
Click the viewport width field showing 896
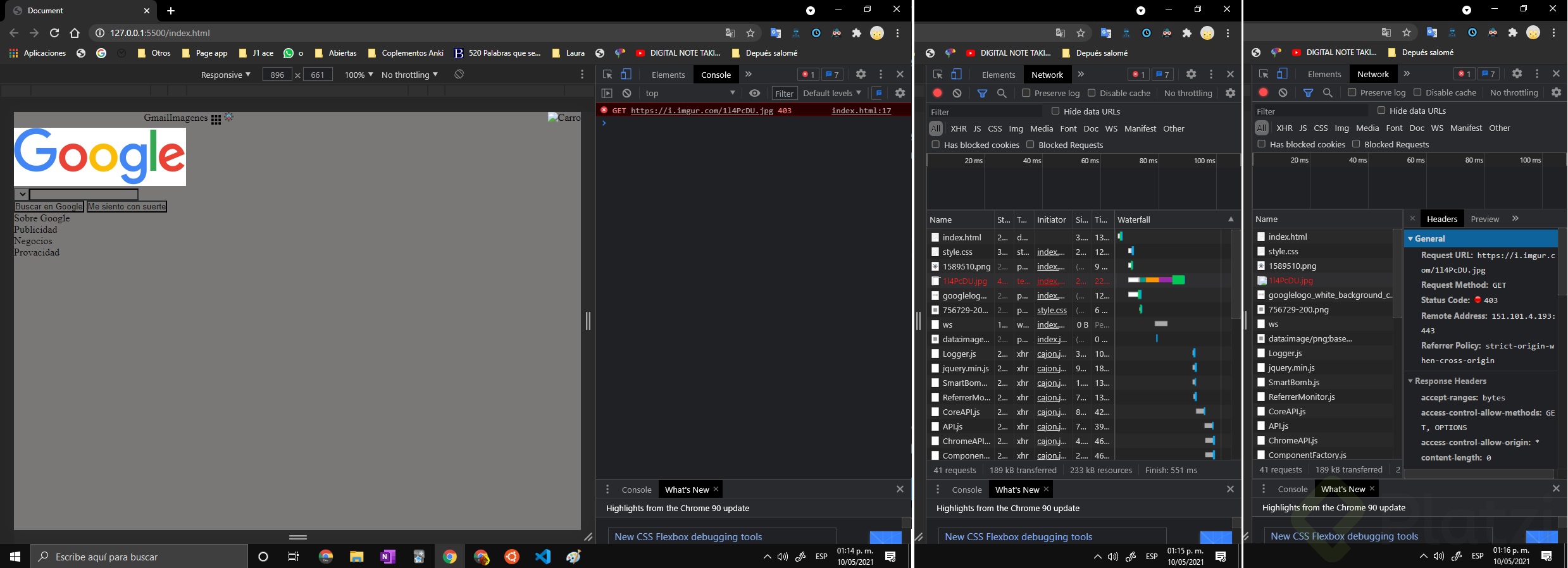pyautogui.click(x=277, y=75)
